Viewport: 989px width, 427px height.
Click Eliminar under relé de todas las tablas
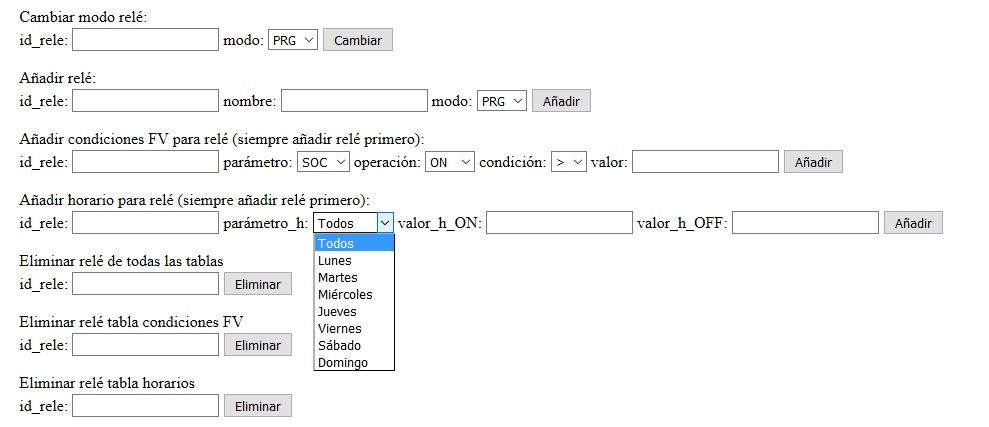click(258, 284)
